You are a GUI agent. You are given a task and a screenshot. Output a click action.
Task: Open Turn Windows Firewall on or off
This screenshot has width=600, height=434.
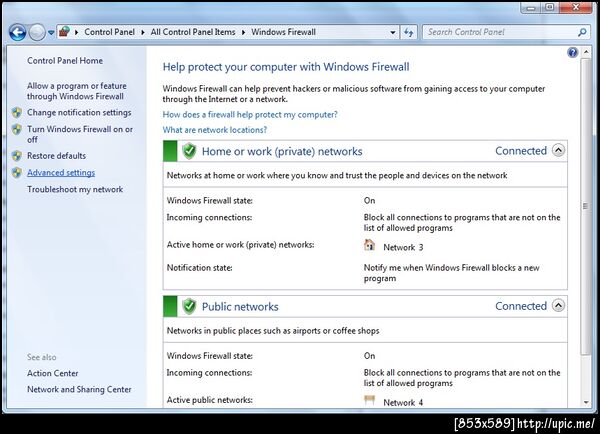pyautogui.click(x=80, y=134)
